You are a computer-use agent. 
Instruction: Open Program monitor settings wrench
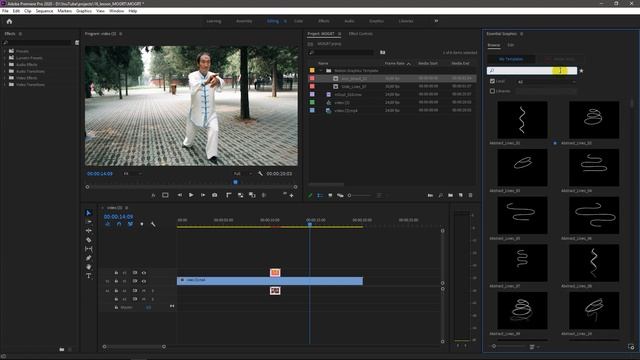coord(260,173)
